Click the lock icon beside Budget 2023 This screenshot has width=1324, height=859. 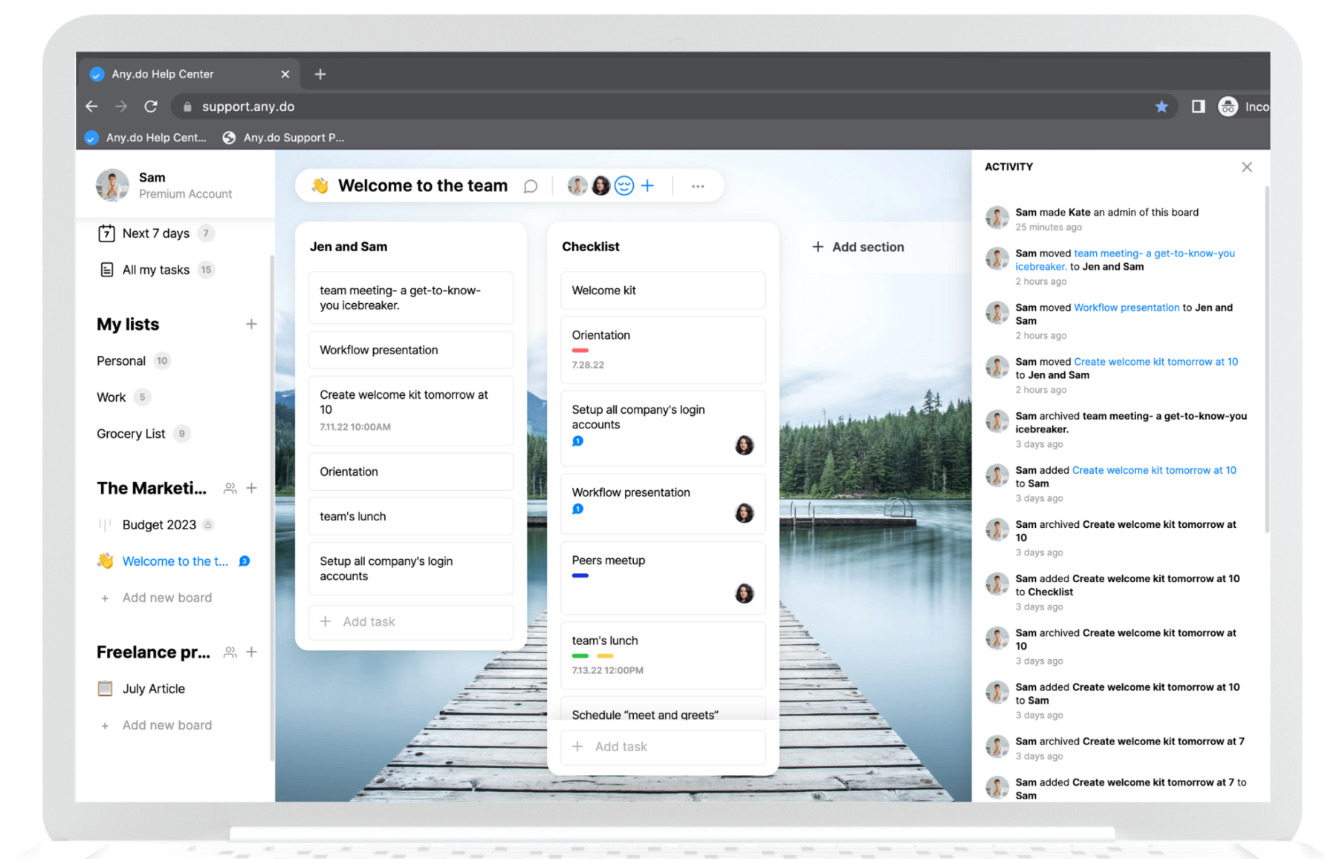(208, 525)
